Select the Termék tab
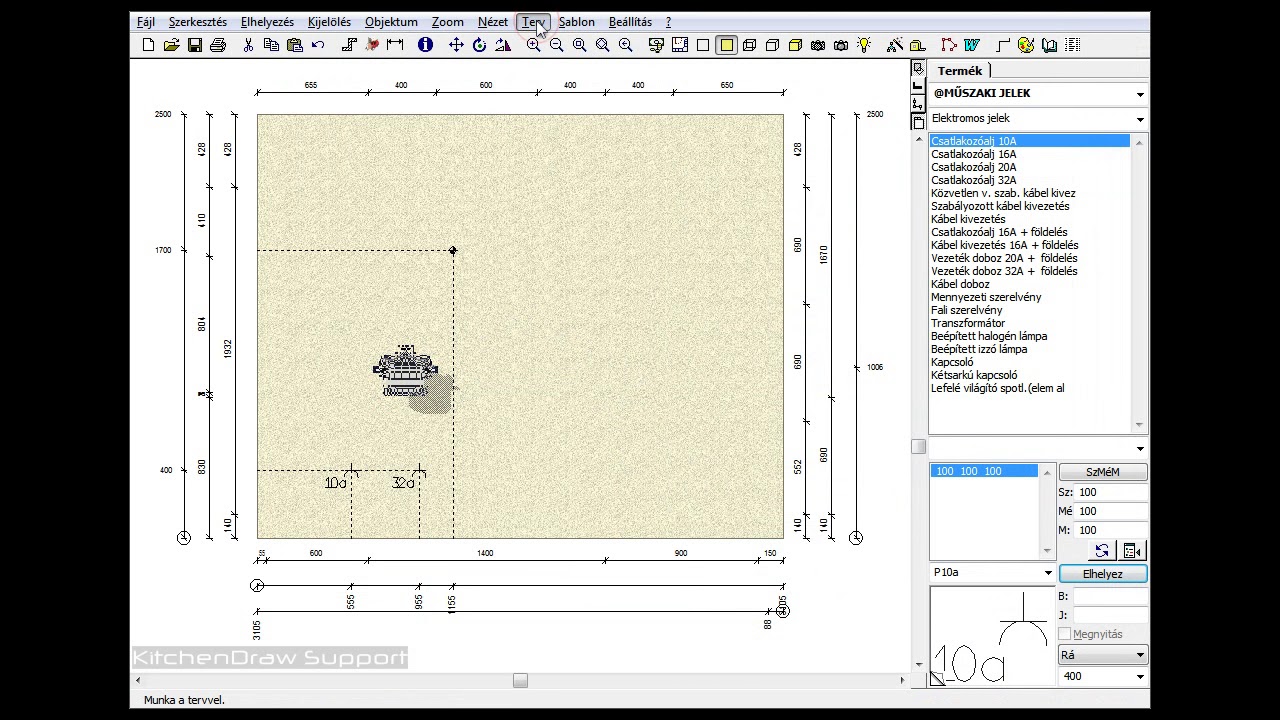 pyautogui.click(x=960, y=71)
